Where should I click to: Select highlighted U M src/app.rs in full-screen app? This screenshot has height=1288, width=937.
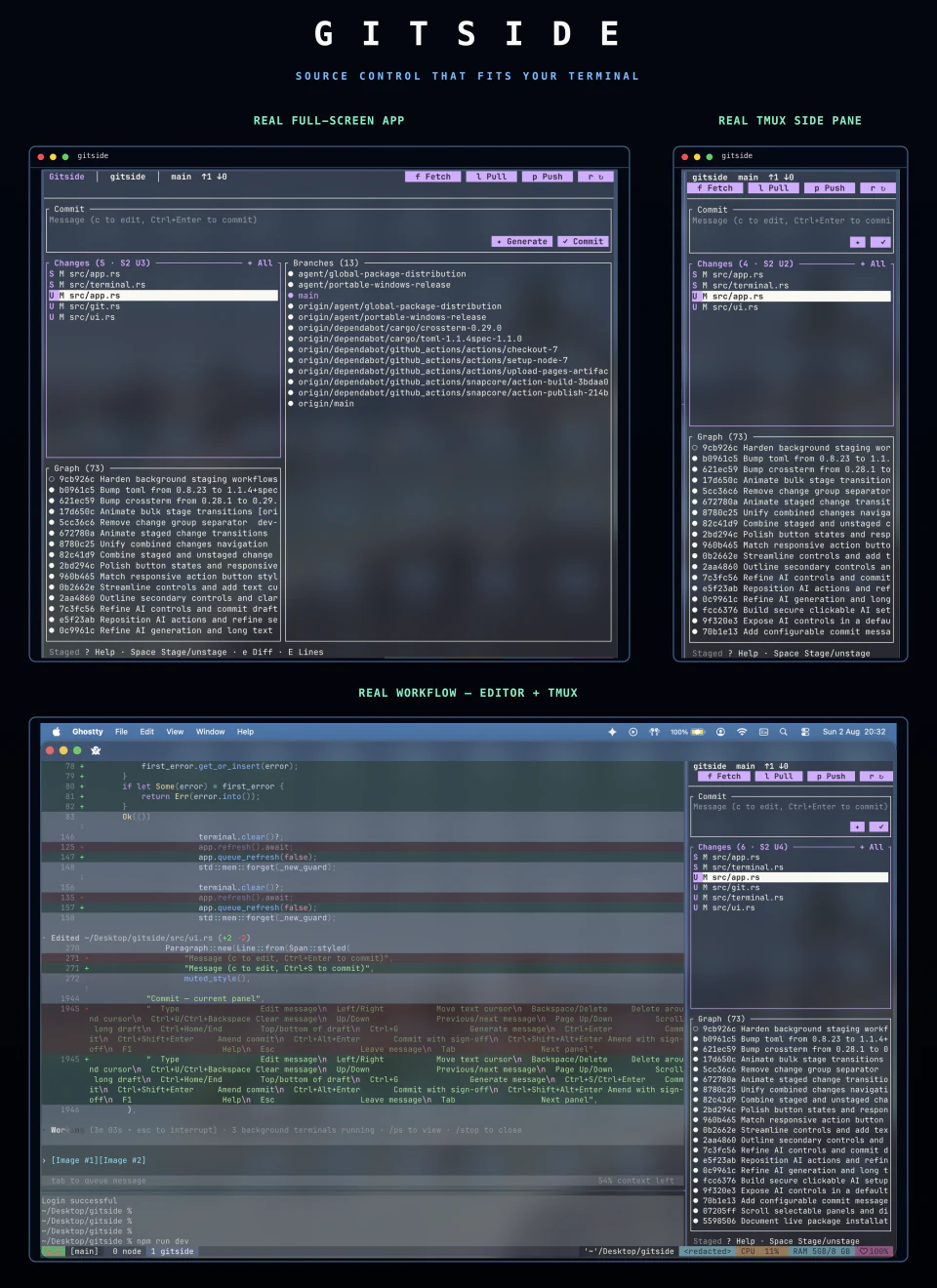pos(163,296)
